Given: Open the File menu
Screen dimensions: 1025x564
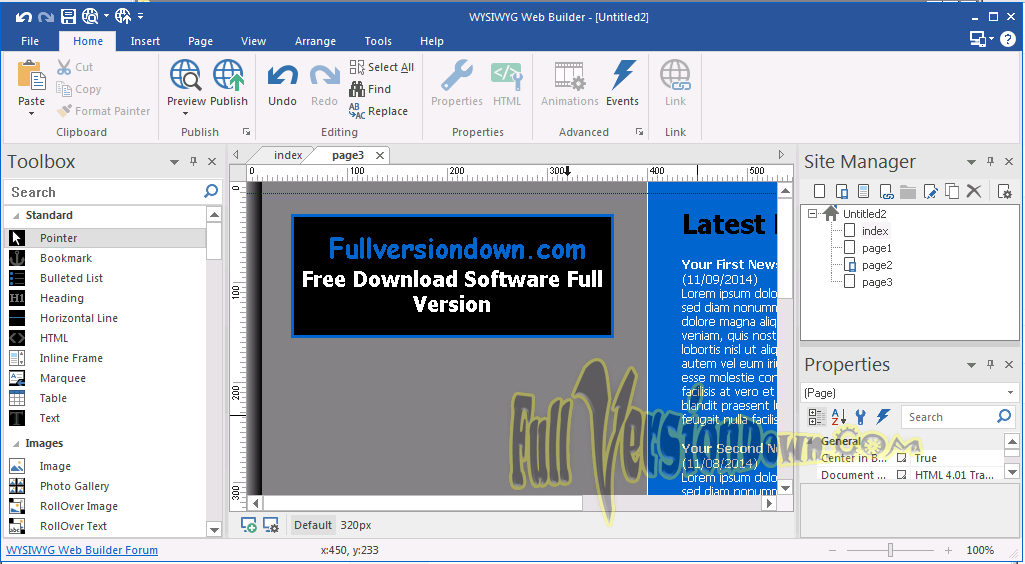Looking at the screenshot, I should tap(30, 41).
